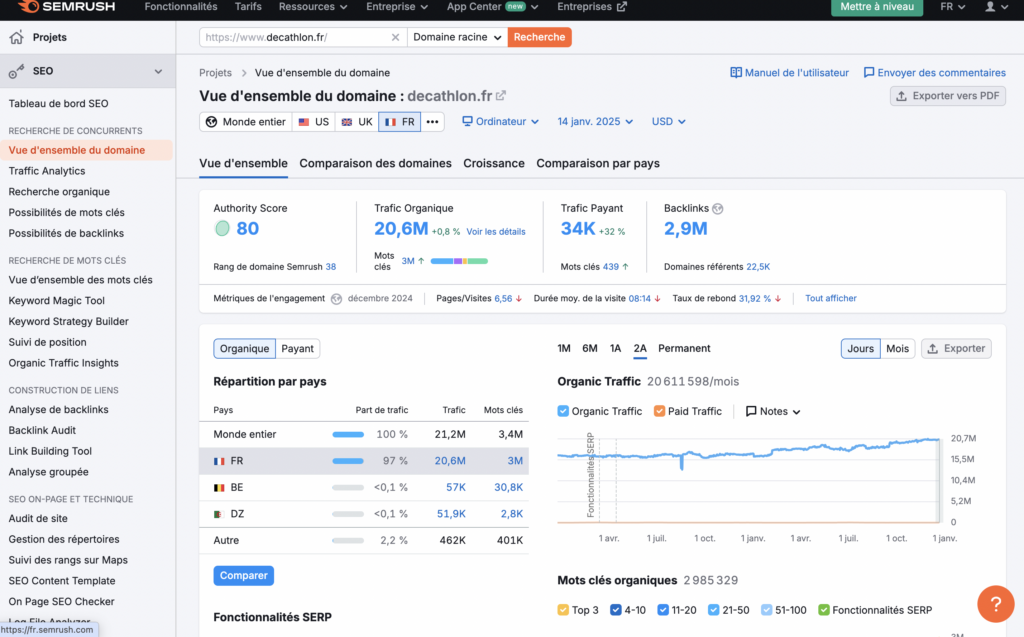
Task: Click the Monde entier traffic share bar
Action: coord(348,434)
